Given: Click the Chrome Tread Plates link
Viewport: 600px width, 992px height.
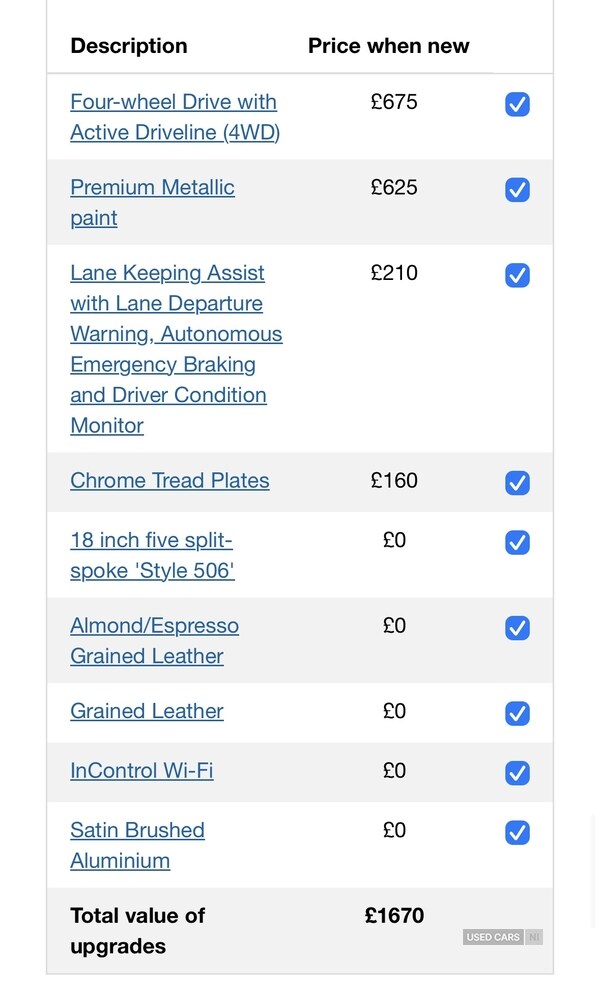Looking at the screenshot, I should coord(170,481).
